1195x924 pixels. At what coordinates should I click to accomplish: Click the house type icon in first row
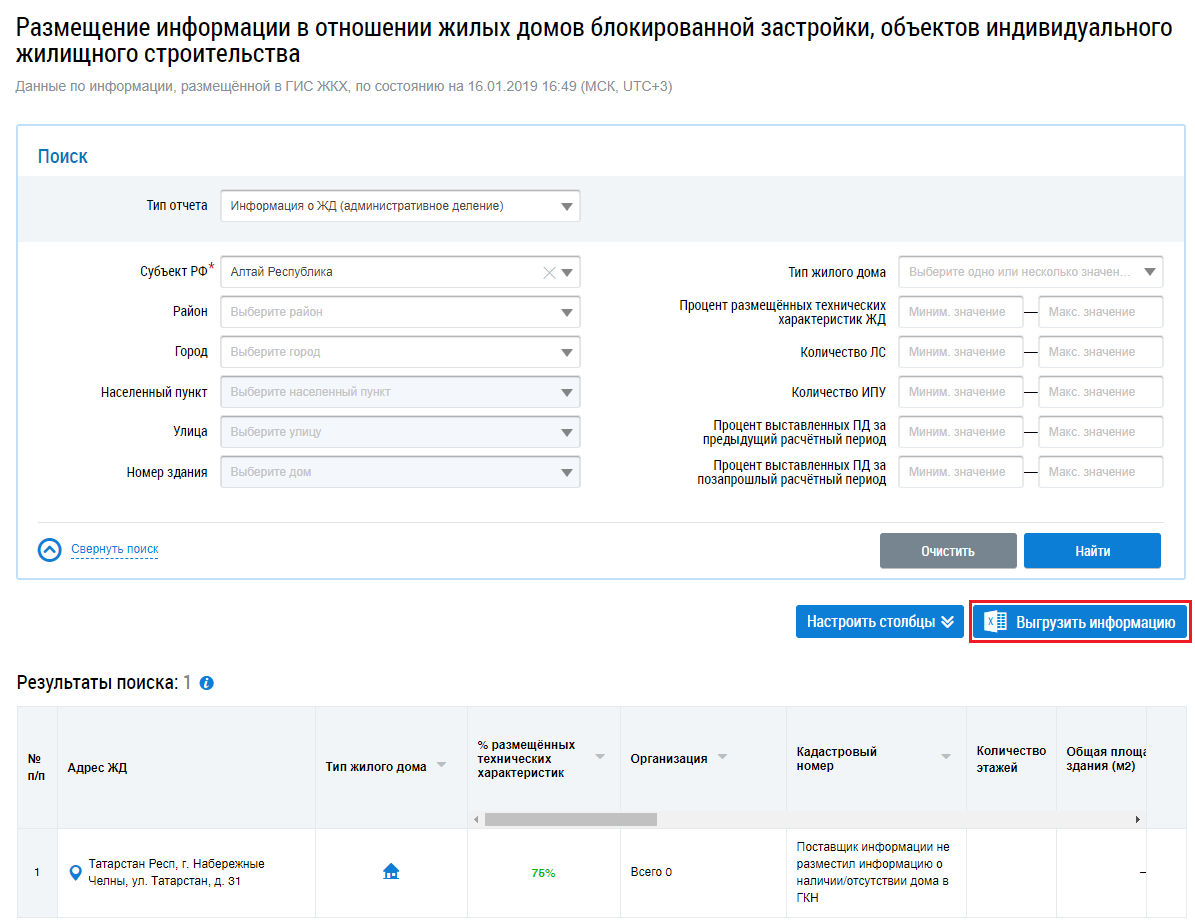(x=391, y=872)
